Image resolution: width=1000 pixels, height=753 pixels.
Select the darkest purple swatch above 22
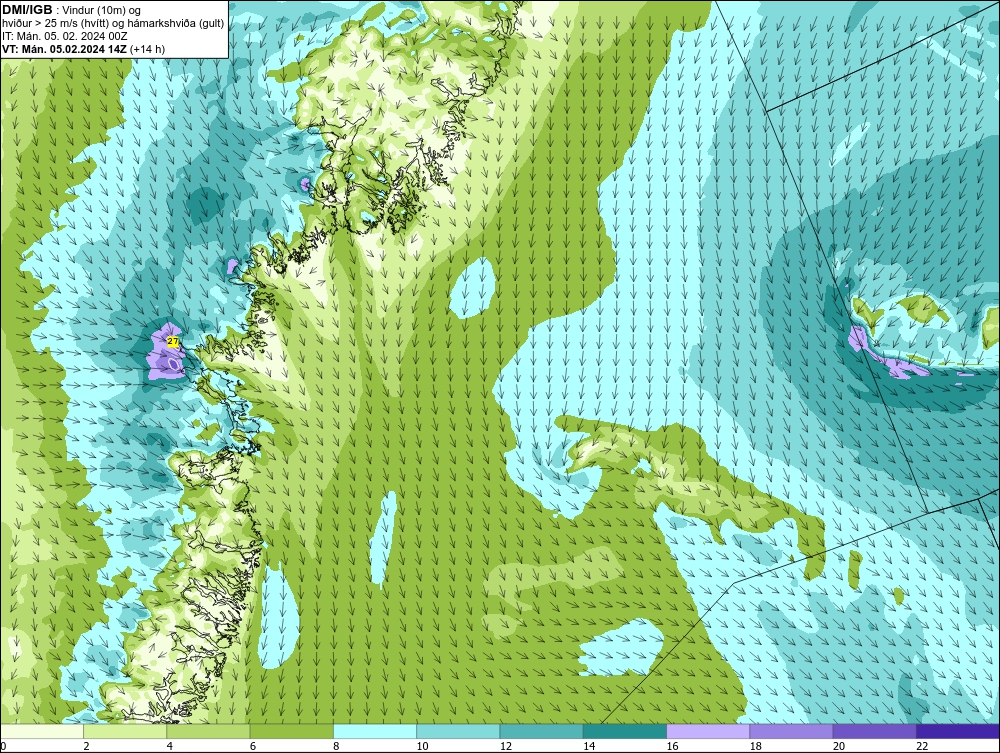point(958,731)
